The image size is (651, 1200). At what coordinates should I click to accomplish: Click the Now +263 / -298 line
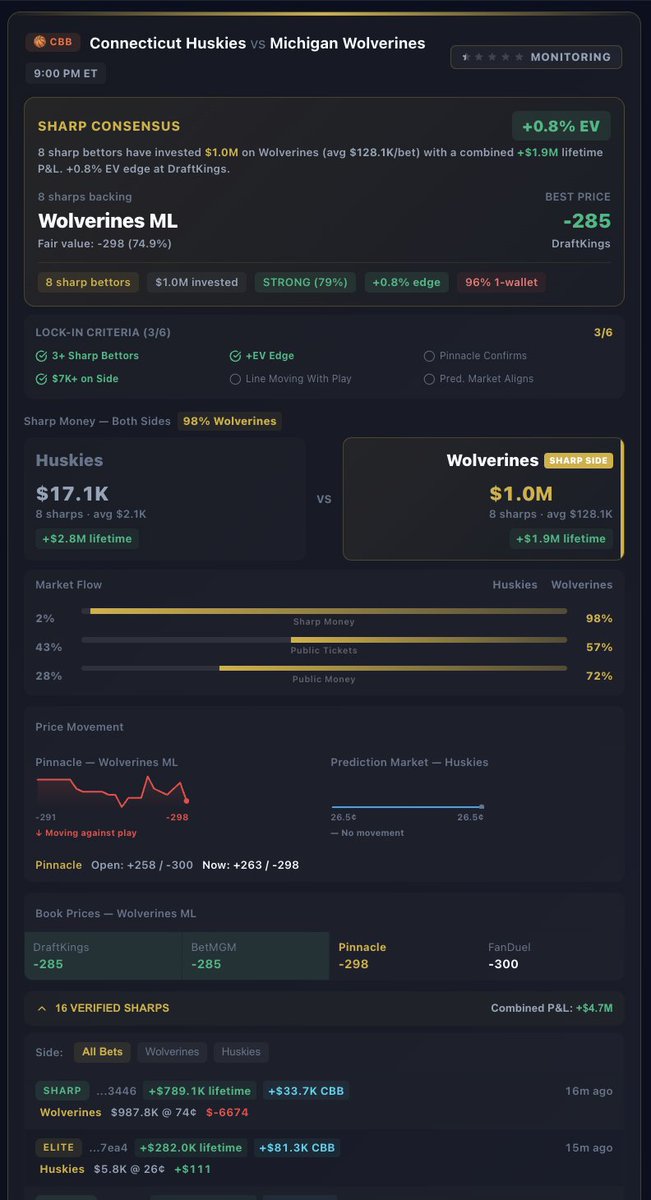[250, 865]
